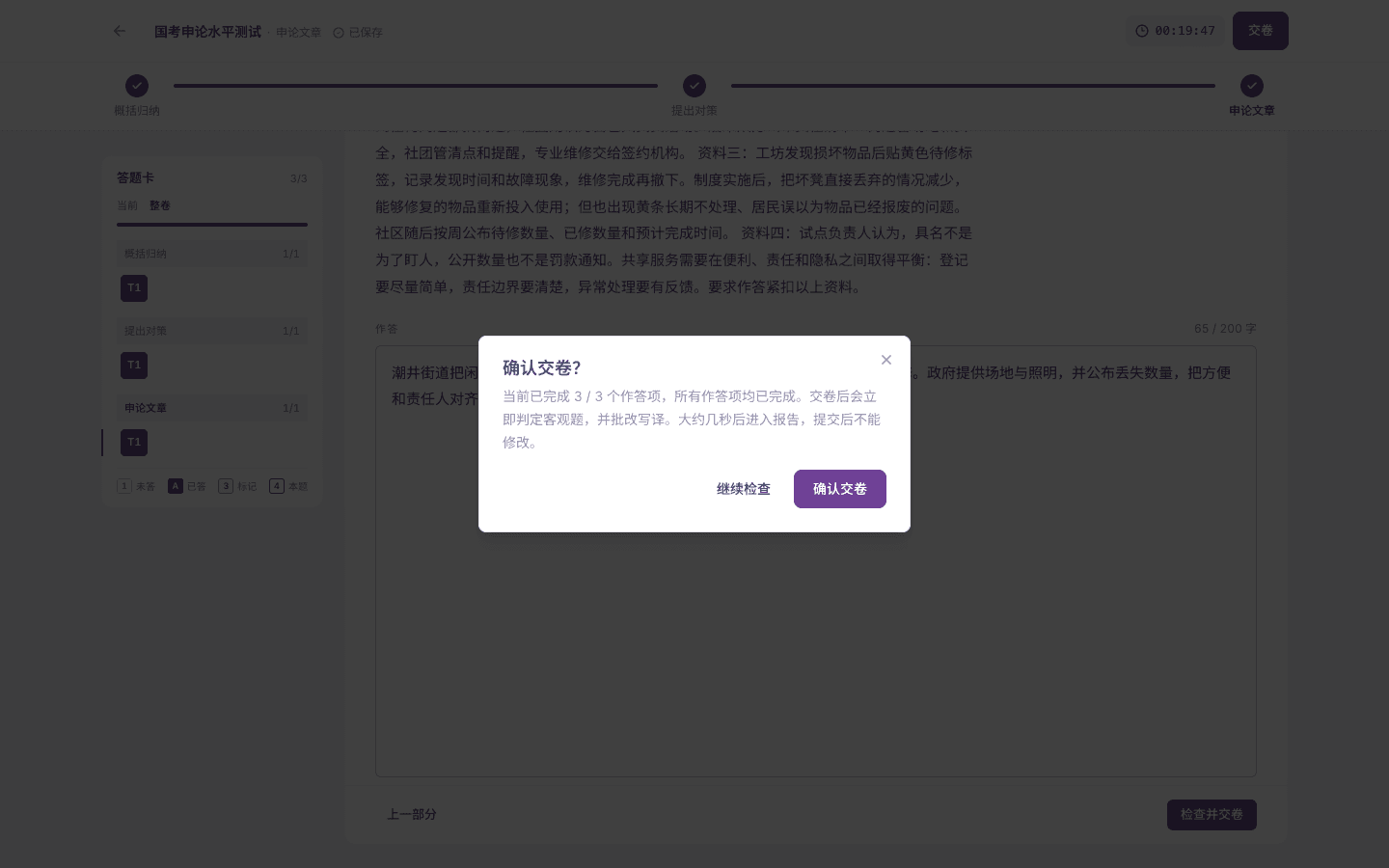The image size is (1389, 868).
Task: Jump to T1 under 概括归纳
Action: 134,288
